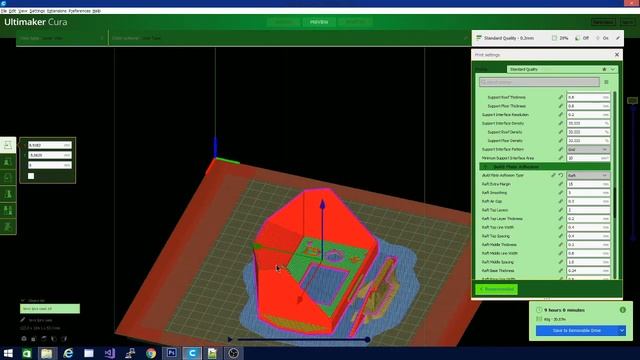
Task: Select the Scale tool in left toolbar
Action: (x=8, y=162)
